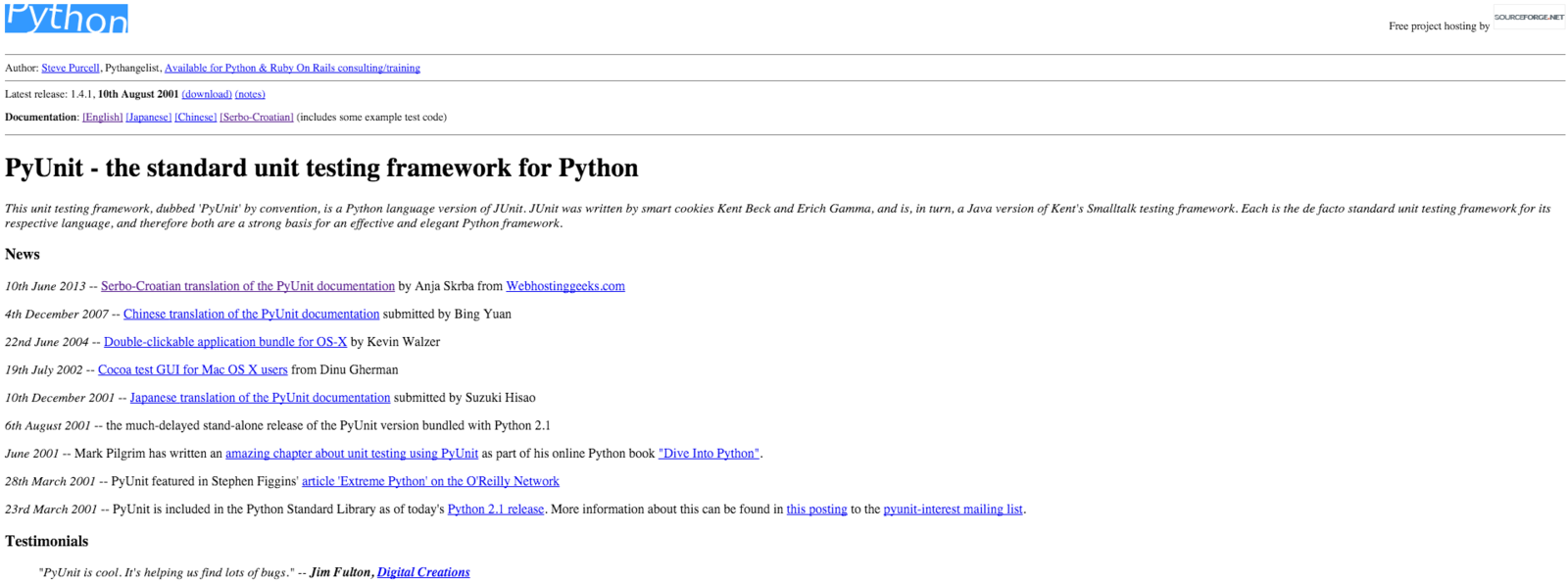This screenshot has width=1568, height=583.
Task: Open the Python 2.1 release link
Action: click(x=496, y=510)
